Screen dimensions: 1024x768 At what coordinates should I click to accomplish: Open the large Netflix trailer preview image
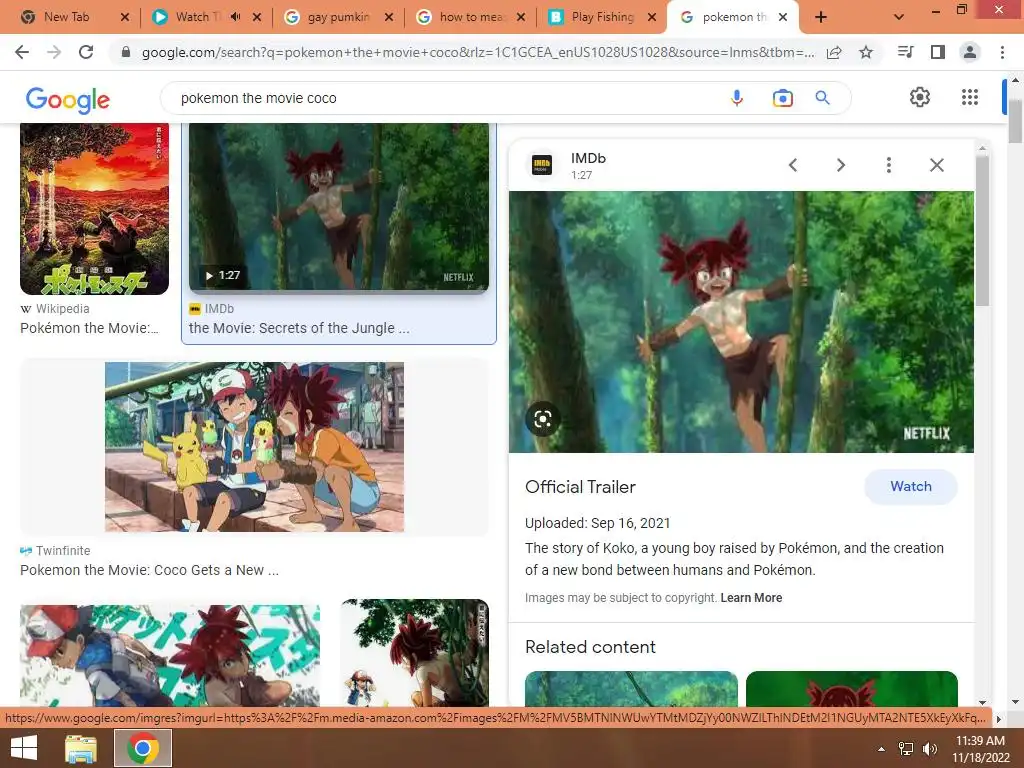tap(741, 322)
